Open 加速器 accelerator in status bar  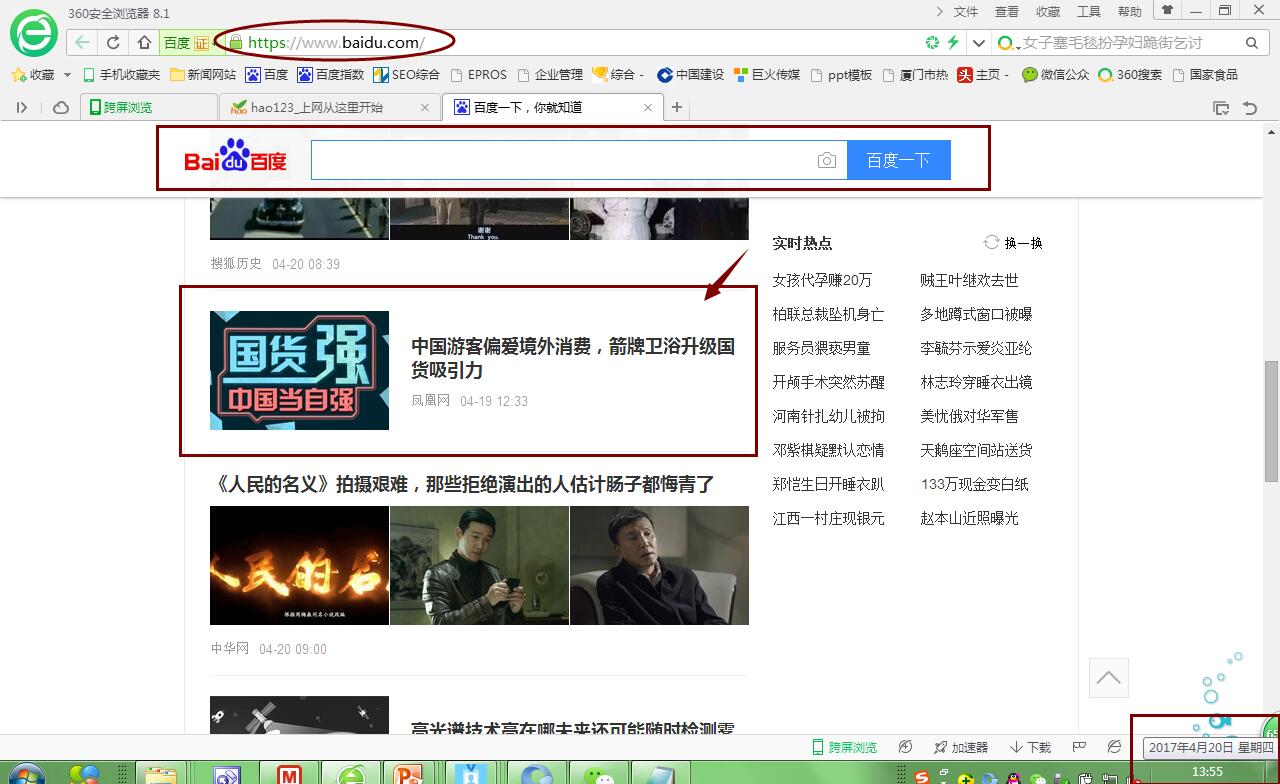[960, 747]
